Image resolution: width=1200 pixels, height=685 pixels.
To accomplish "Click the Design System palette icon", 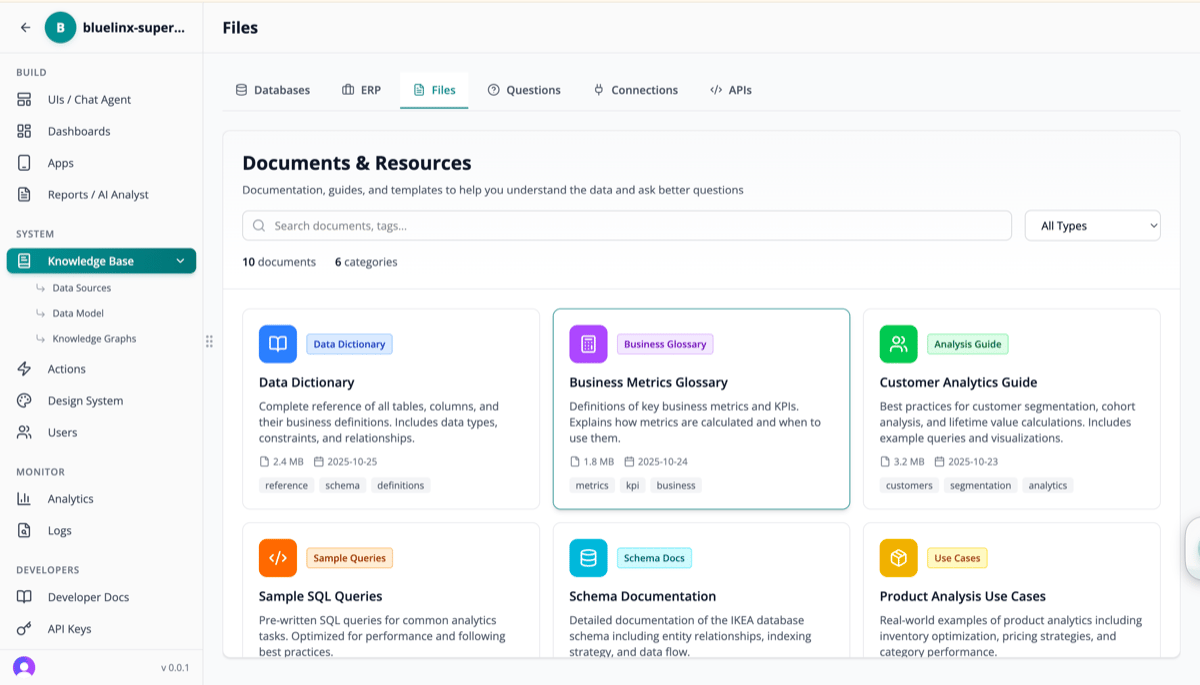I will [x=25, y=401].
